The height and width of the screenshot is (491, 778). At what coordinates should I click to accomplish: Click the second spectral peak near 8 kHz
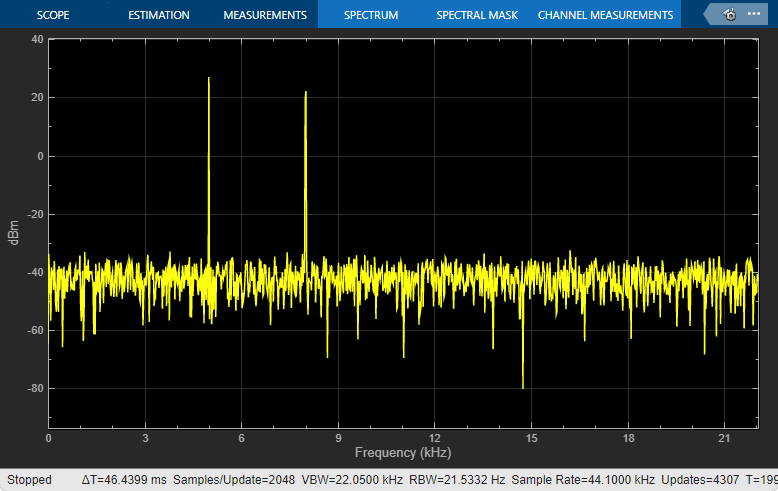[306, 174]
